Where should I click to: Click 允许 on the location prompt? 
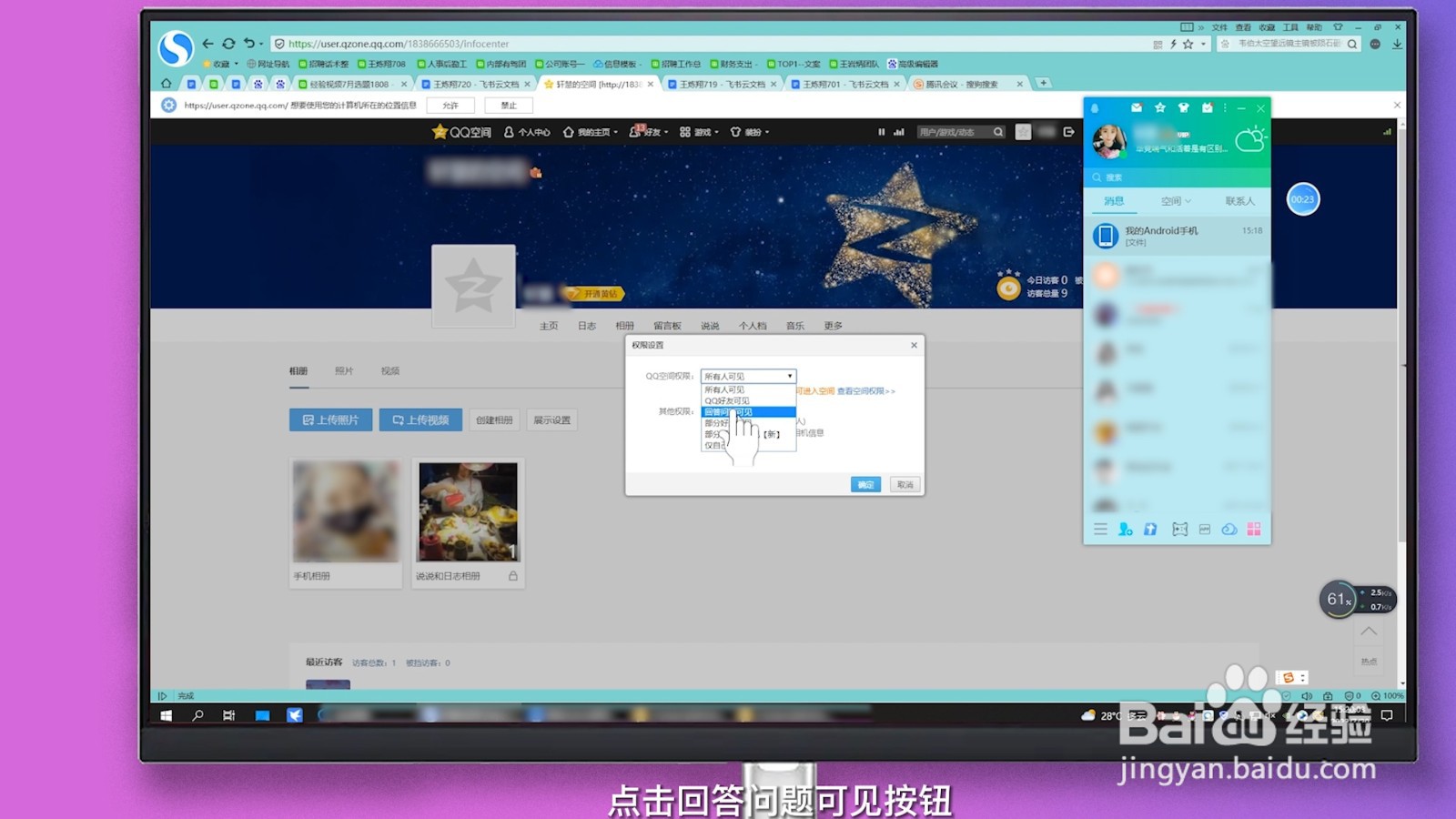(x=450, y=106)
